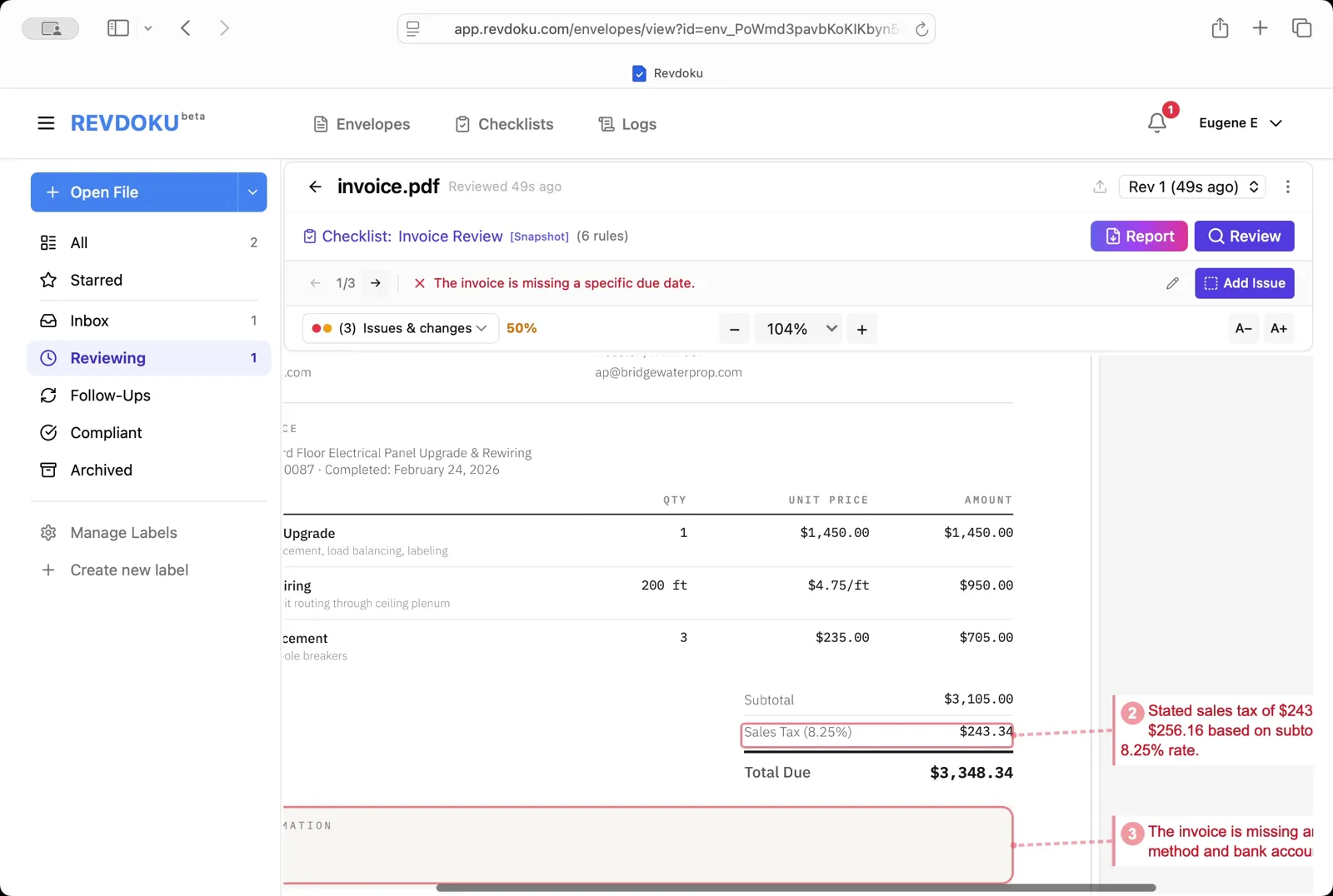Select the Starred folder in the sidebar
Screen dimensions: 1333x896
pyautogui.click(x=96, y=280)
